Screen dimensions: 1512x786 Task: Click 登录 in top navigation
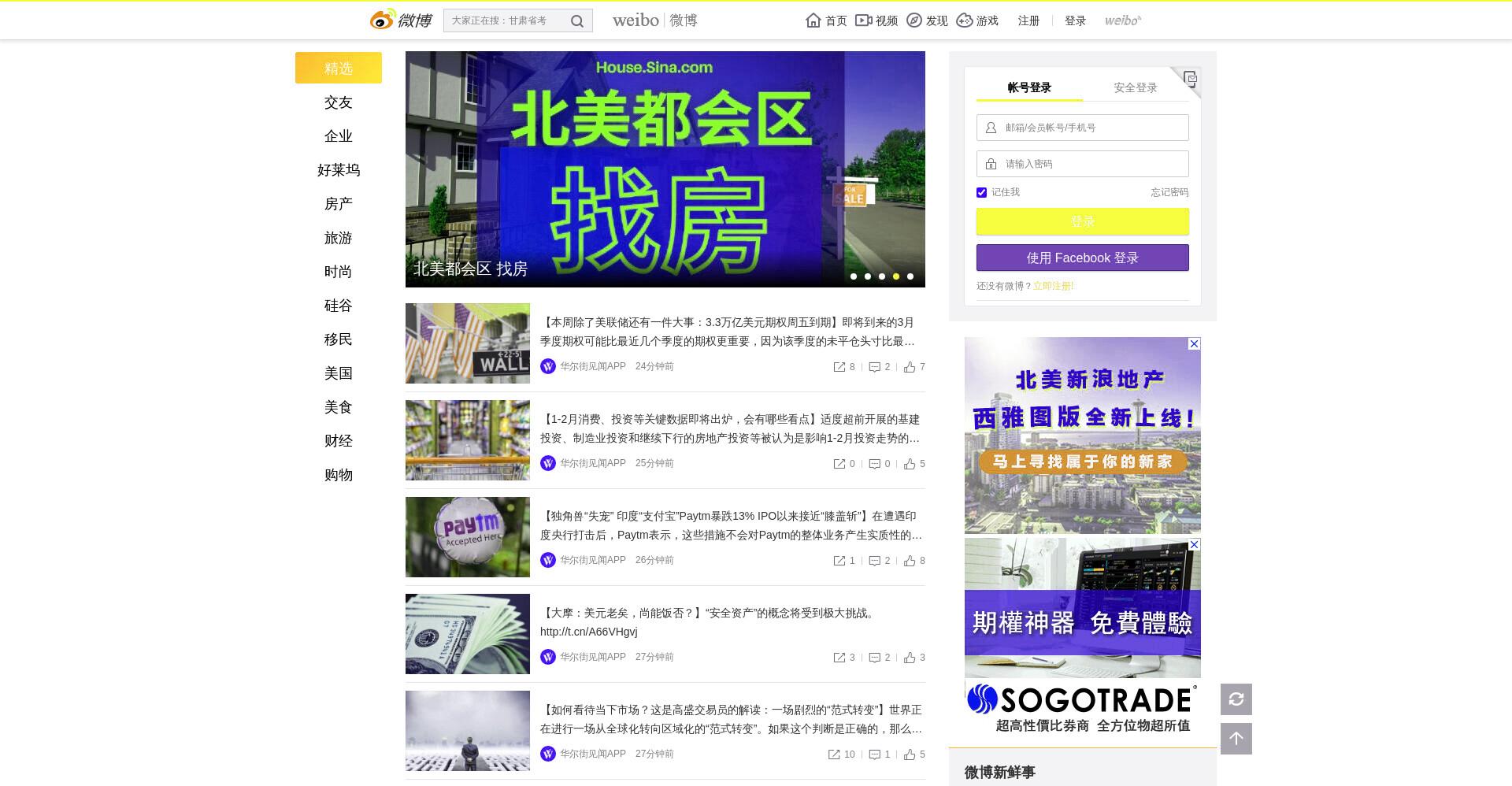(x=1075, y=20)
